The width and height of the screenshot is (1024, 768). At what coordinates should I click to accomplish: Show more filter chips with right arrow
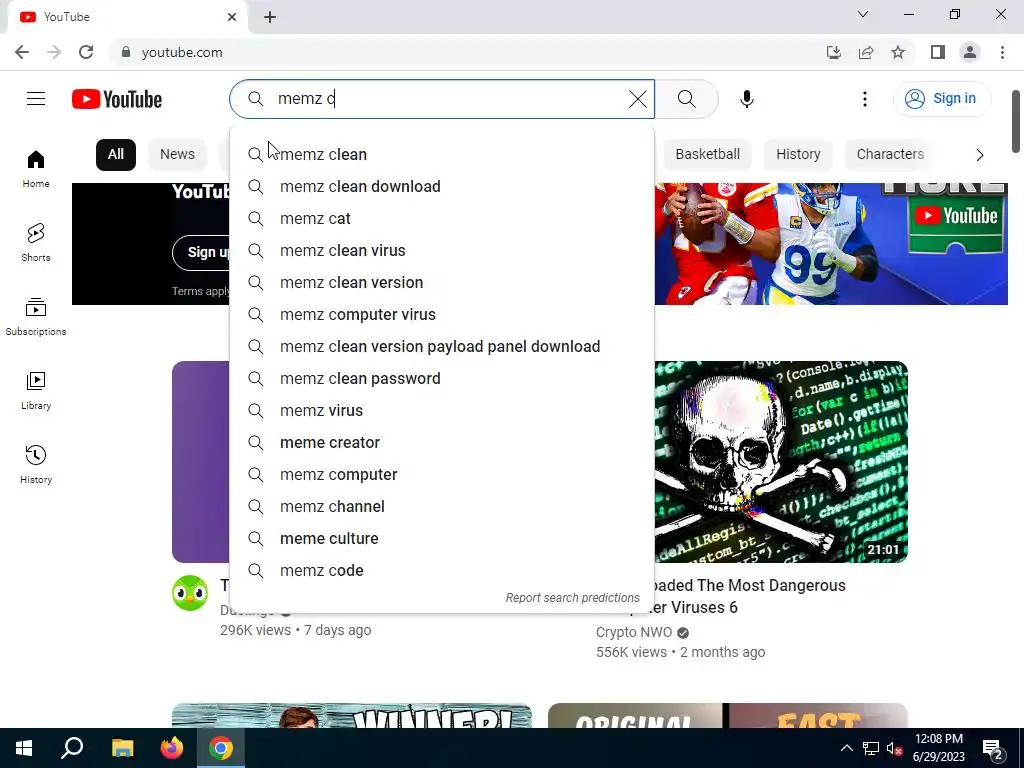point(979,155)
